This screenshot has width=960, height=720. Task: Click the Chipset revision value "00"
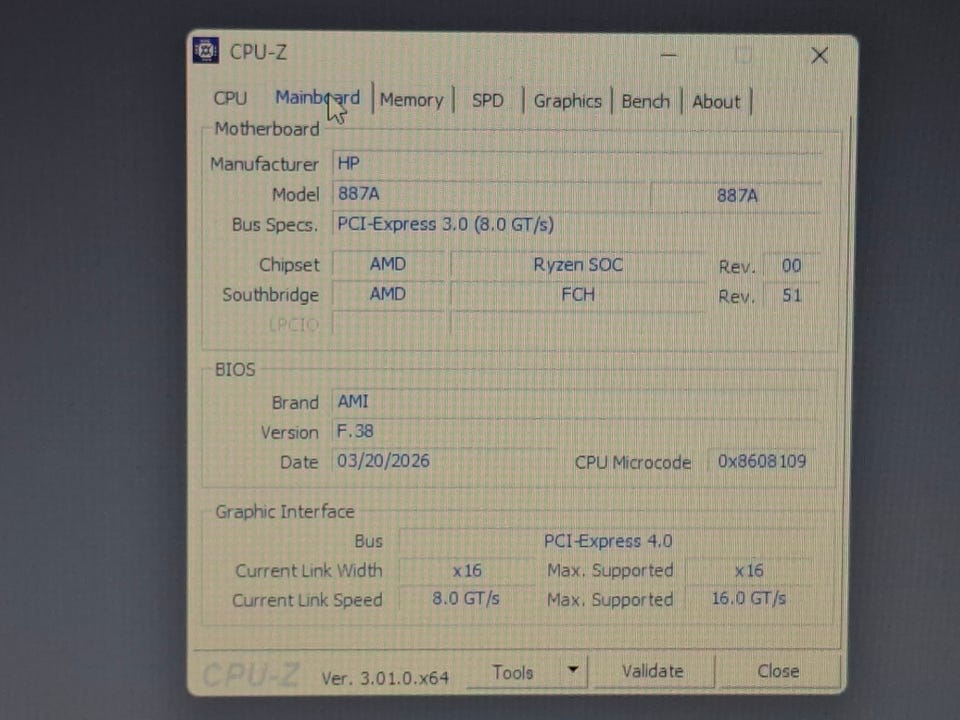point(791,266)
